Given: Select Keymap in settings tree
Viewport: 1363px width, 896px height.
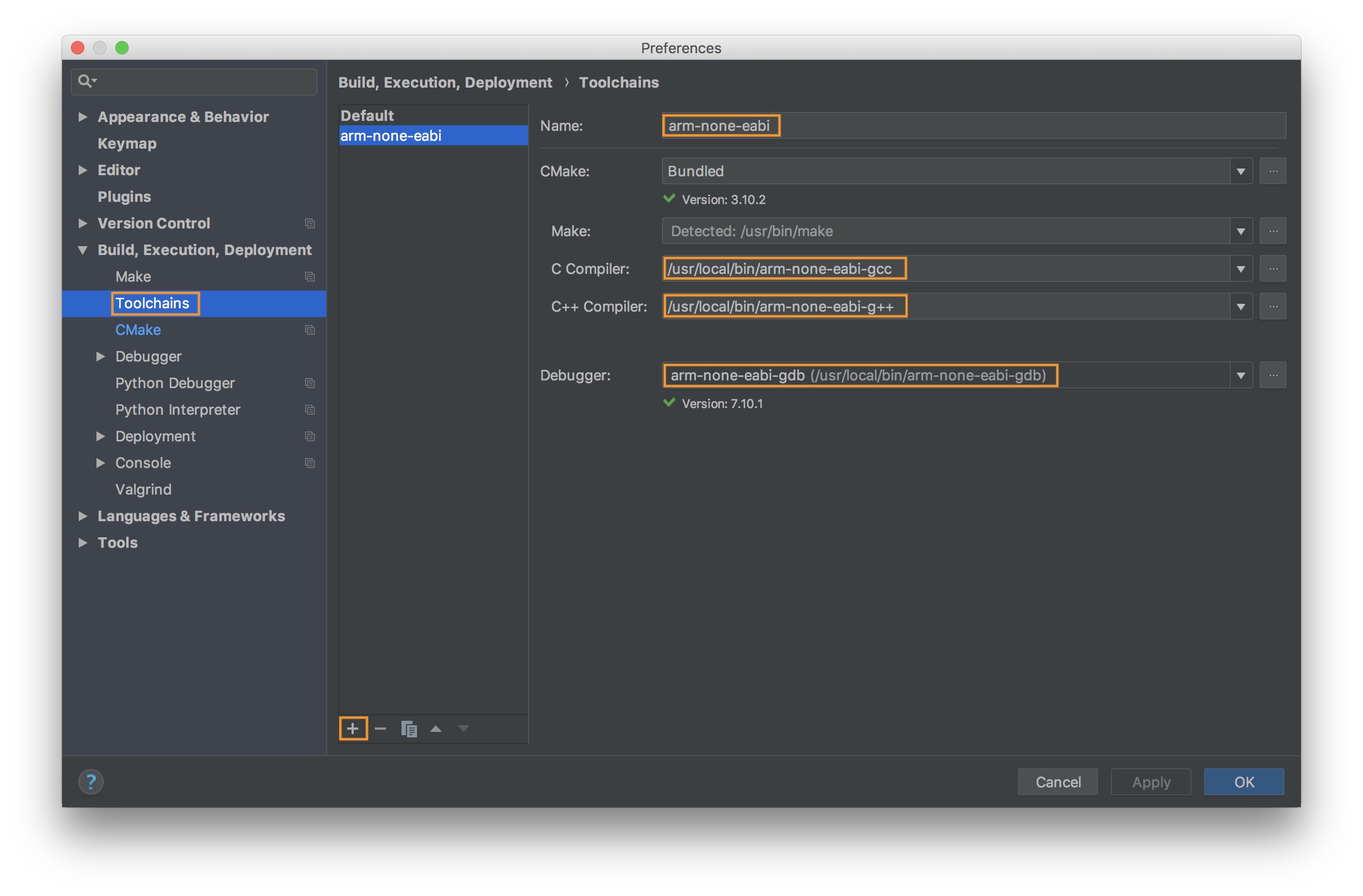Looking at the screenshot, I should coord(127,143).
